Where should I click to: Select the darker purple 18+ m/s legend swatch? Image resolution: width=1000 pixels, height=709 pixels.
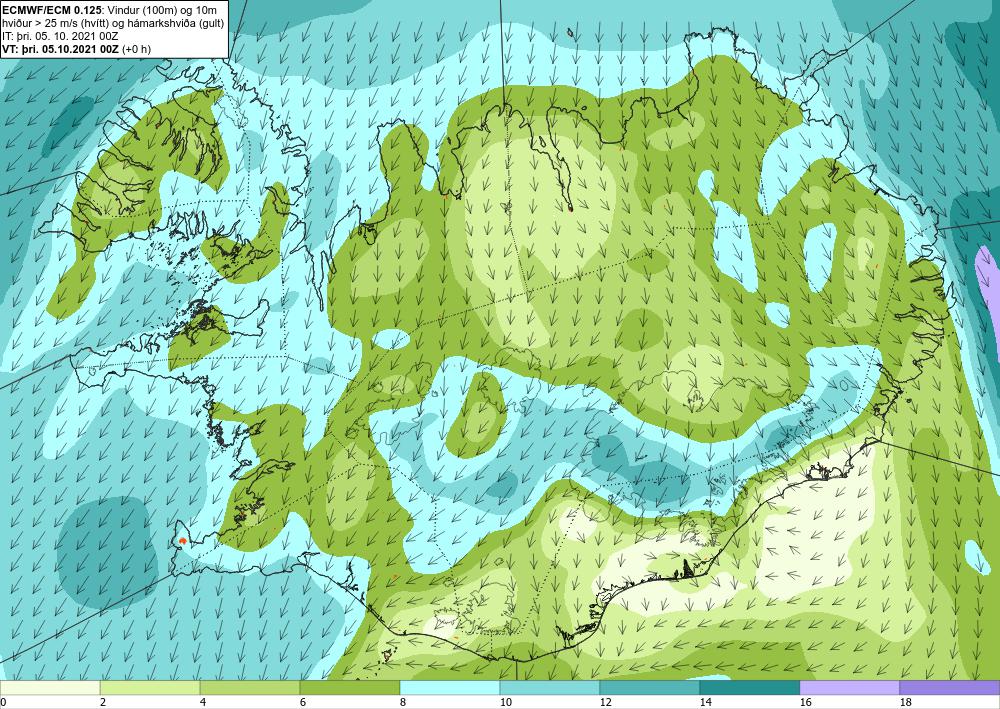tap(950, 688)
